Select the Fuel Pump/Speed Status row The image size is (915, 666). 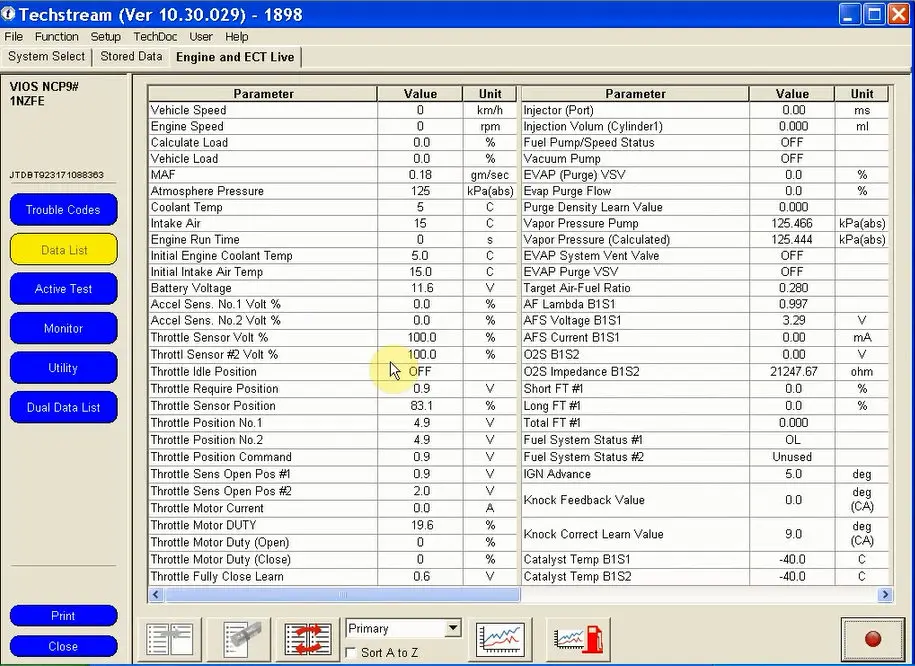pyautogui.click(x=705, y=142)
